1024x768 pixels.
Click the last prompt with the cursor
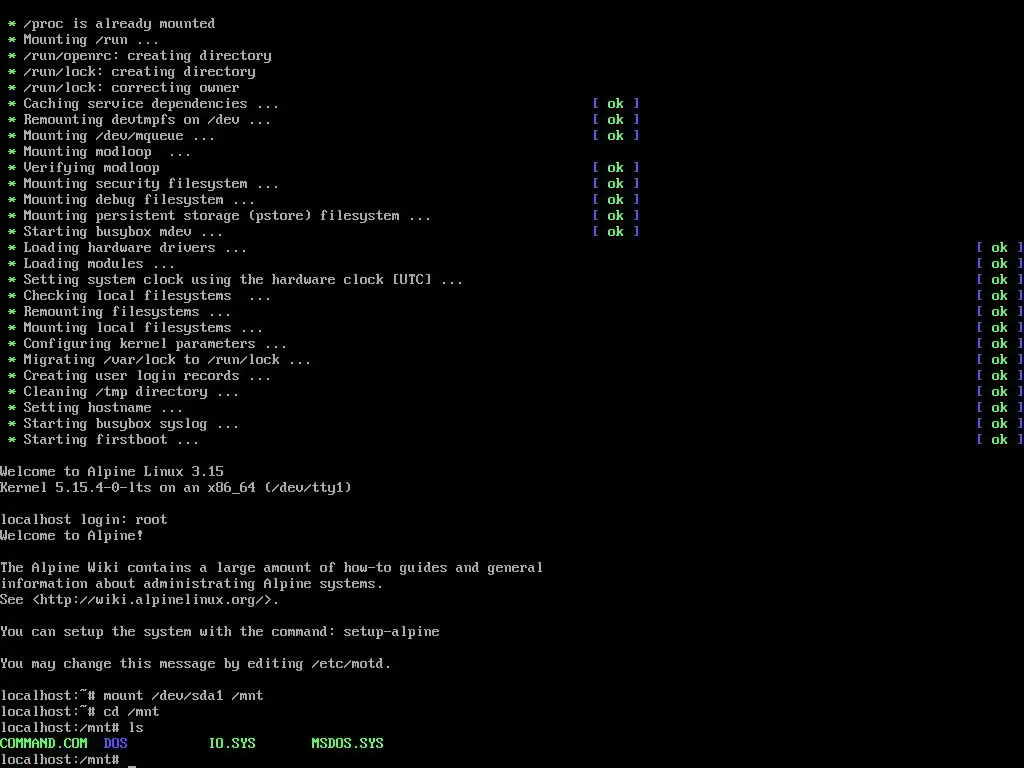(68, 760)
